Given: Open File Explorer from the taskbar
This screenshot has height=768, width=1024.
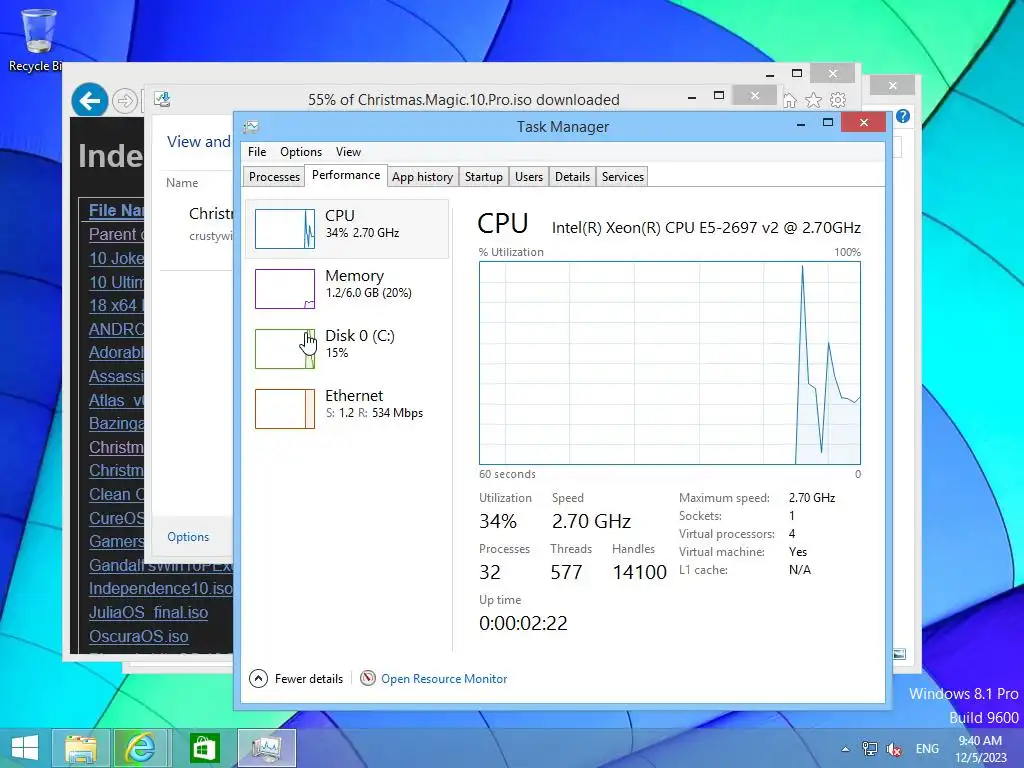Looking at the screenshot, I should [80, 748].
